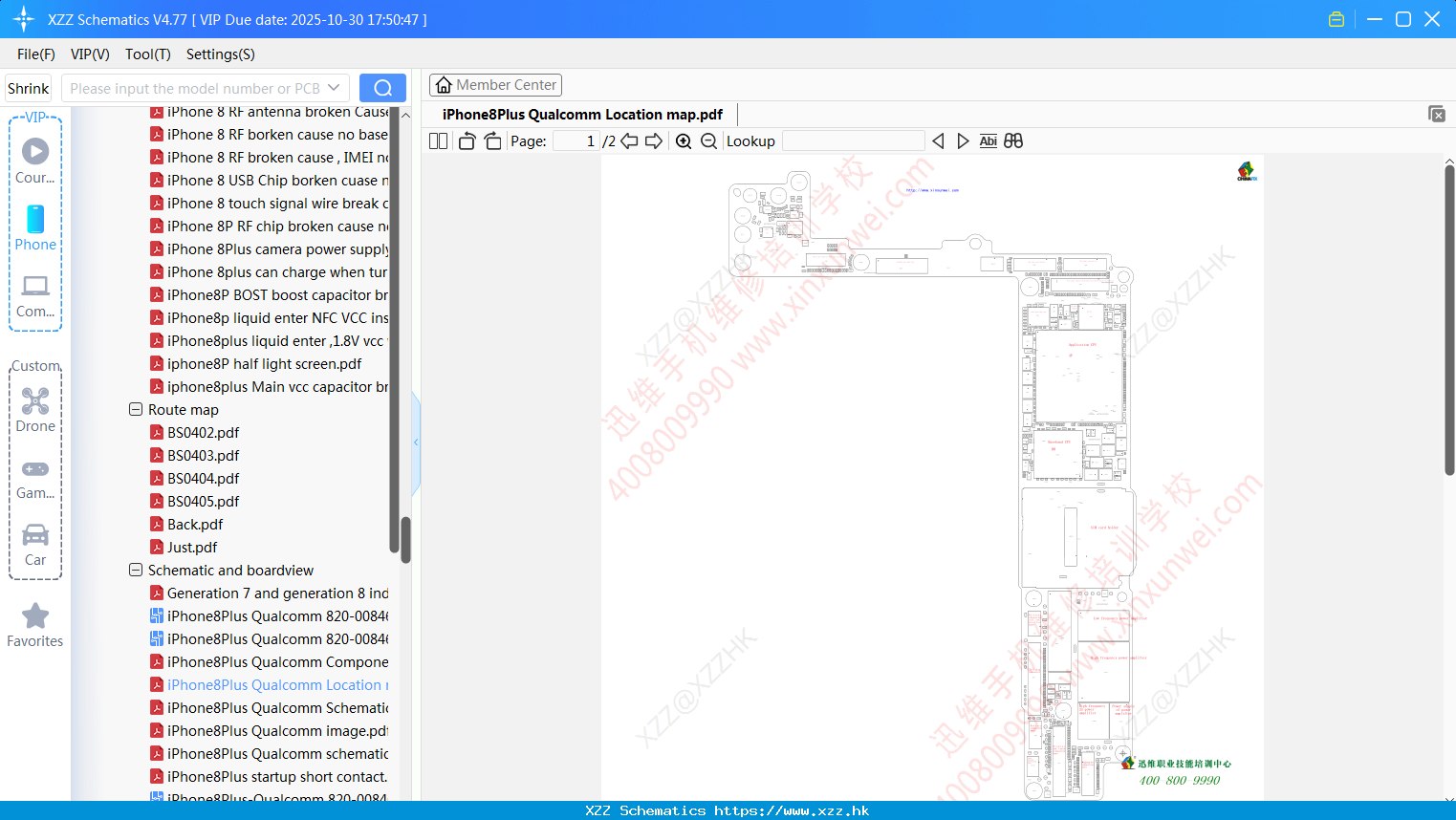This screenshot has width=1456, height=820.
Task: Open iPhone 8Plus camera power supply file
Action: point(270,248)
